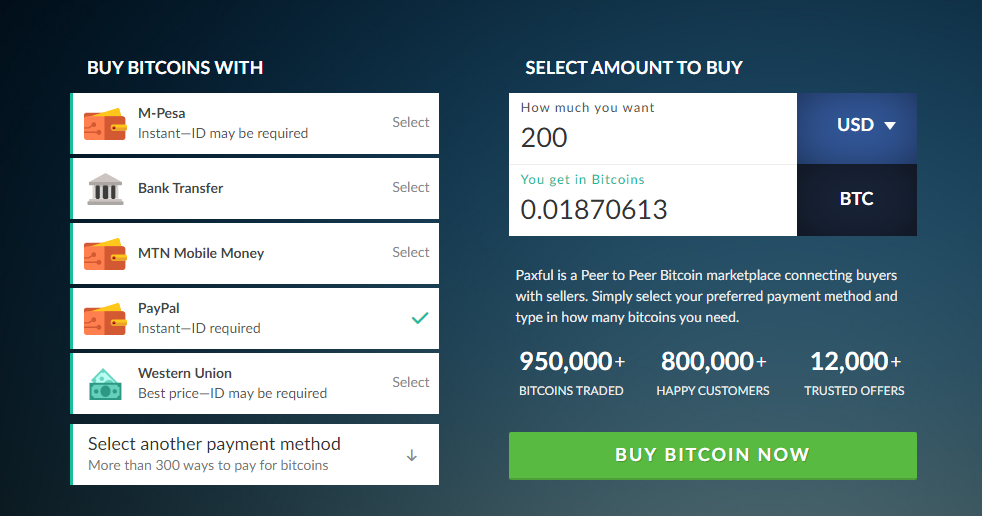Click PayPal's green checkmark
This screenshot has height=516, width=982.
click(x=420, y=318)
